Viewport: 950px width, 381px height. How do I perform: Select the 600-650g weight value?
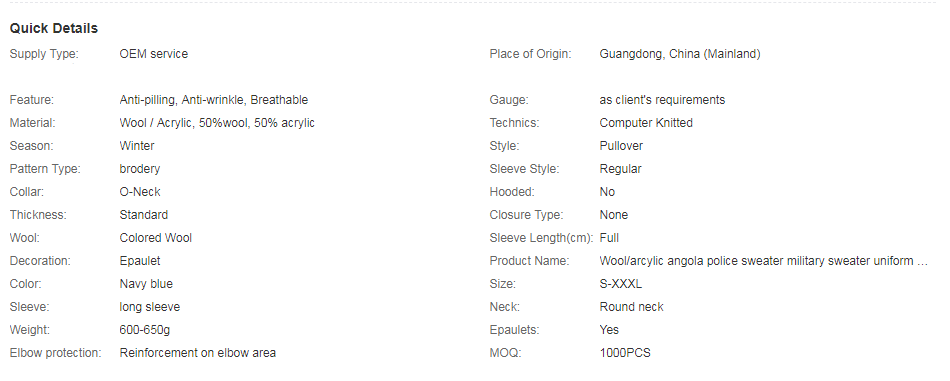(145, 330)
